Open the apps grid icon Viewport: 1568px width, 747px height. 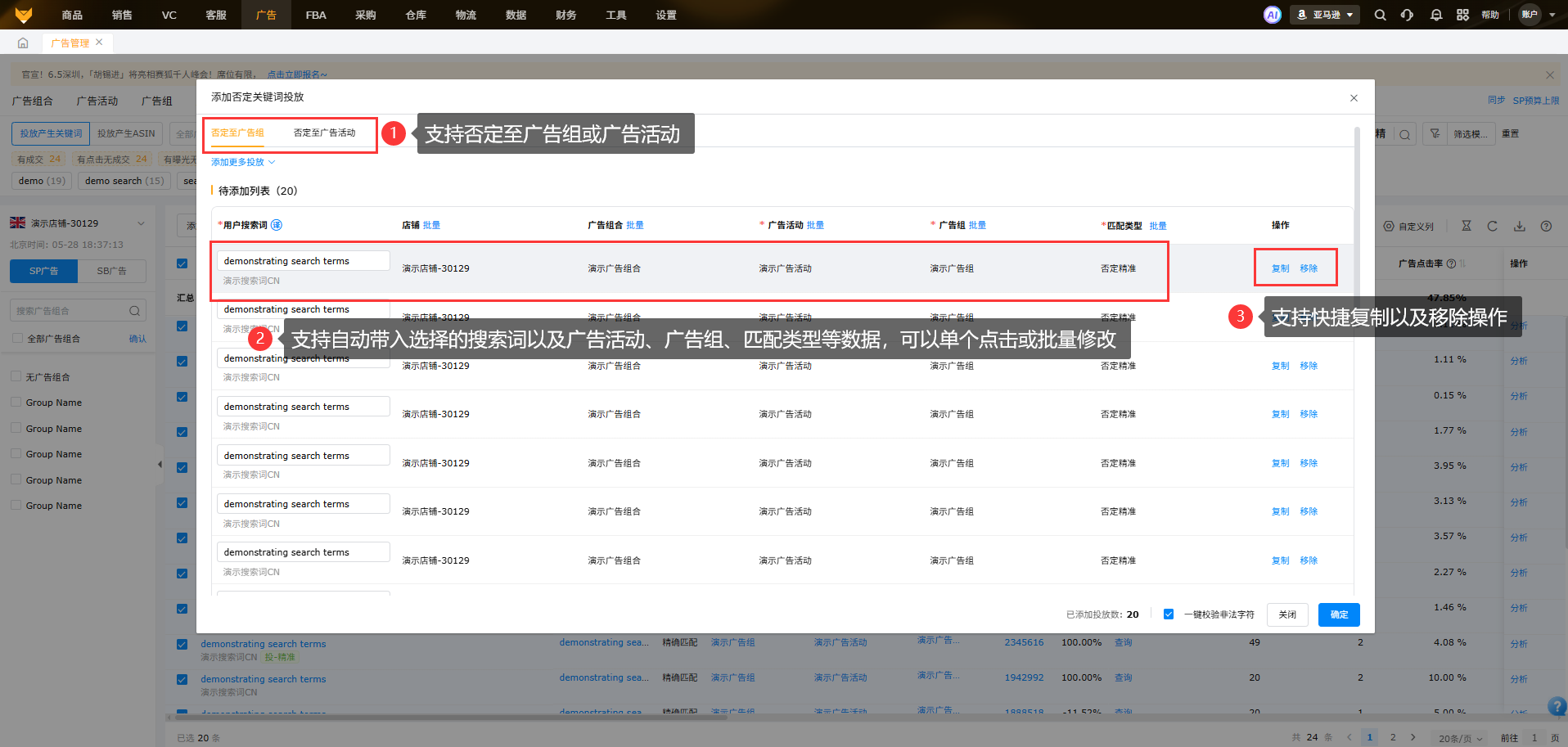tap(1462, 15)
